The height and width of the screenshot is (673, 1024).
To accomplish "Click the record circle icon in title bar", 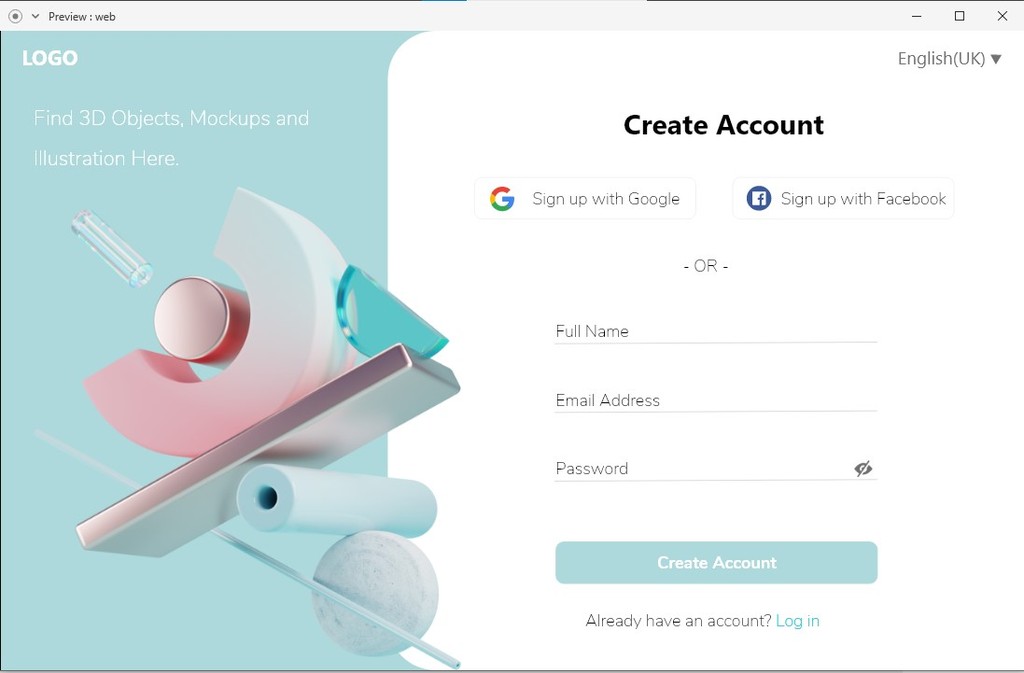I will coord(15,16).
